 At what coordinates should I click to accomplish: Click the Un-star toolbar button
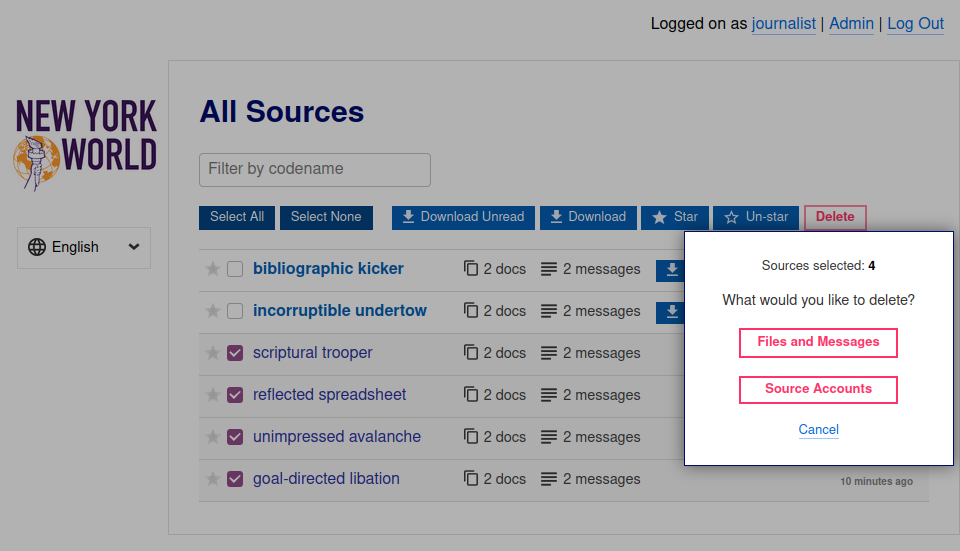(756, 217)
